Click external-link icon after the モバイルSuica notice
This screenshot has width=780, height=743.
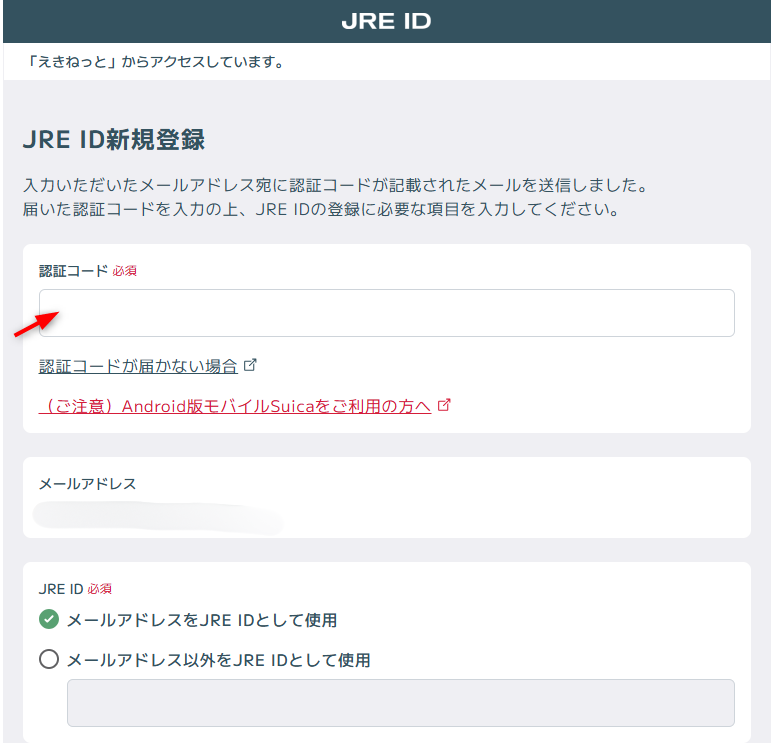point(445,405)
